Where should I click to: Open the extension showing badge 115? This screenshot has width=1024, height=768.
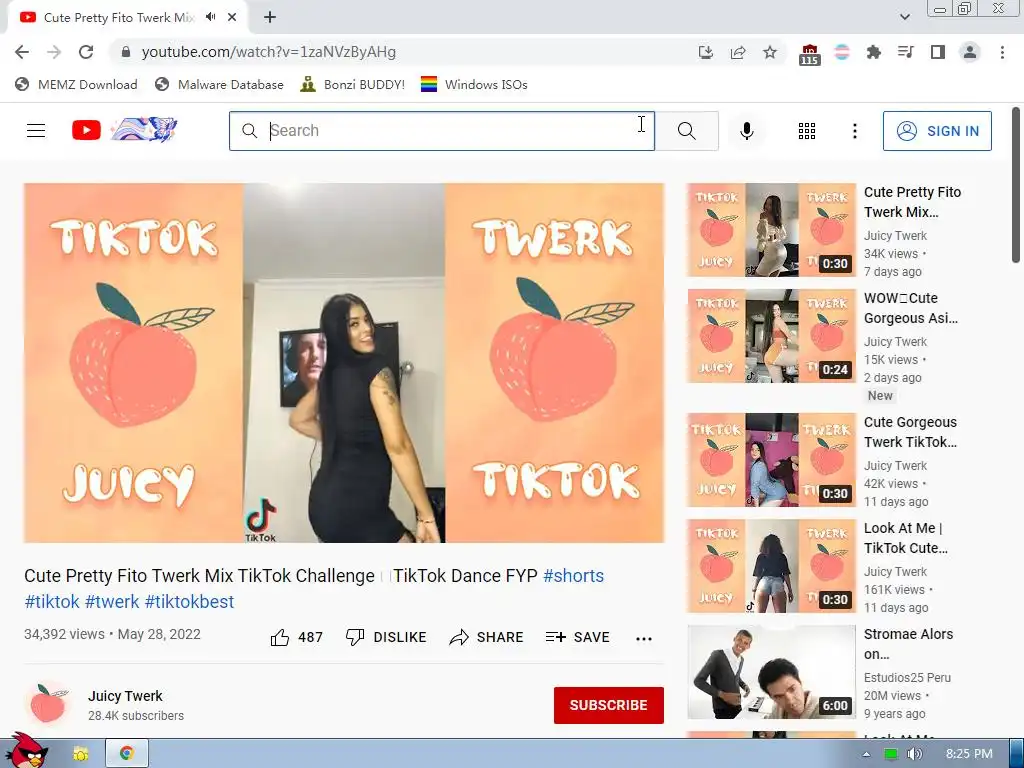[809, 54]
